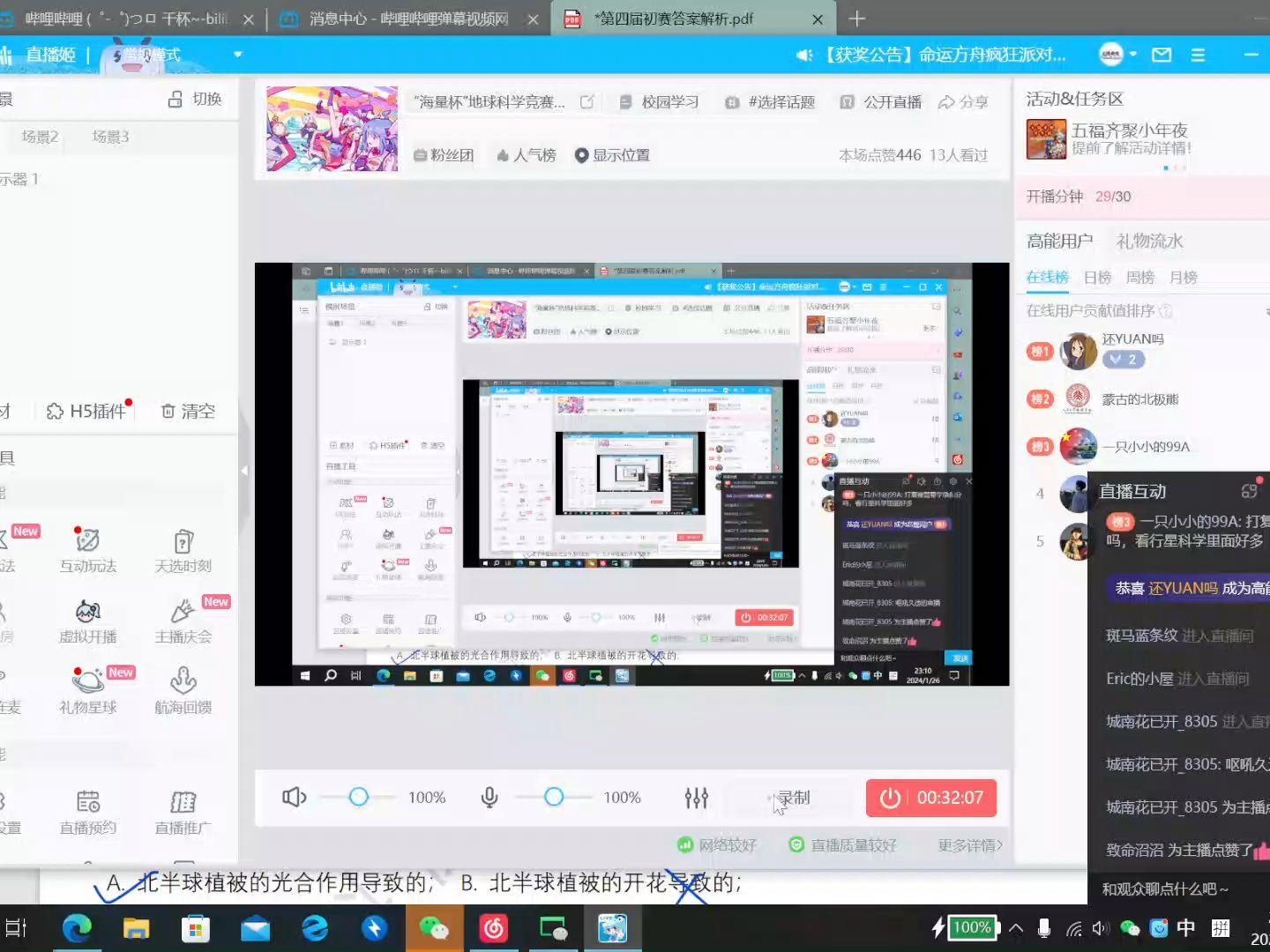This screenshot has height=952, width=1270.
Task: Click the help icon beside 在线用户贡献值排序
Action: pyautogui.click(x=1165, y=310)
